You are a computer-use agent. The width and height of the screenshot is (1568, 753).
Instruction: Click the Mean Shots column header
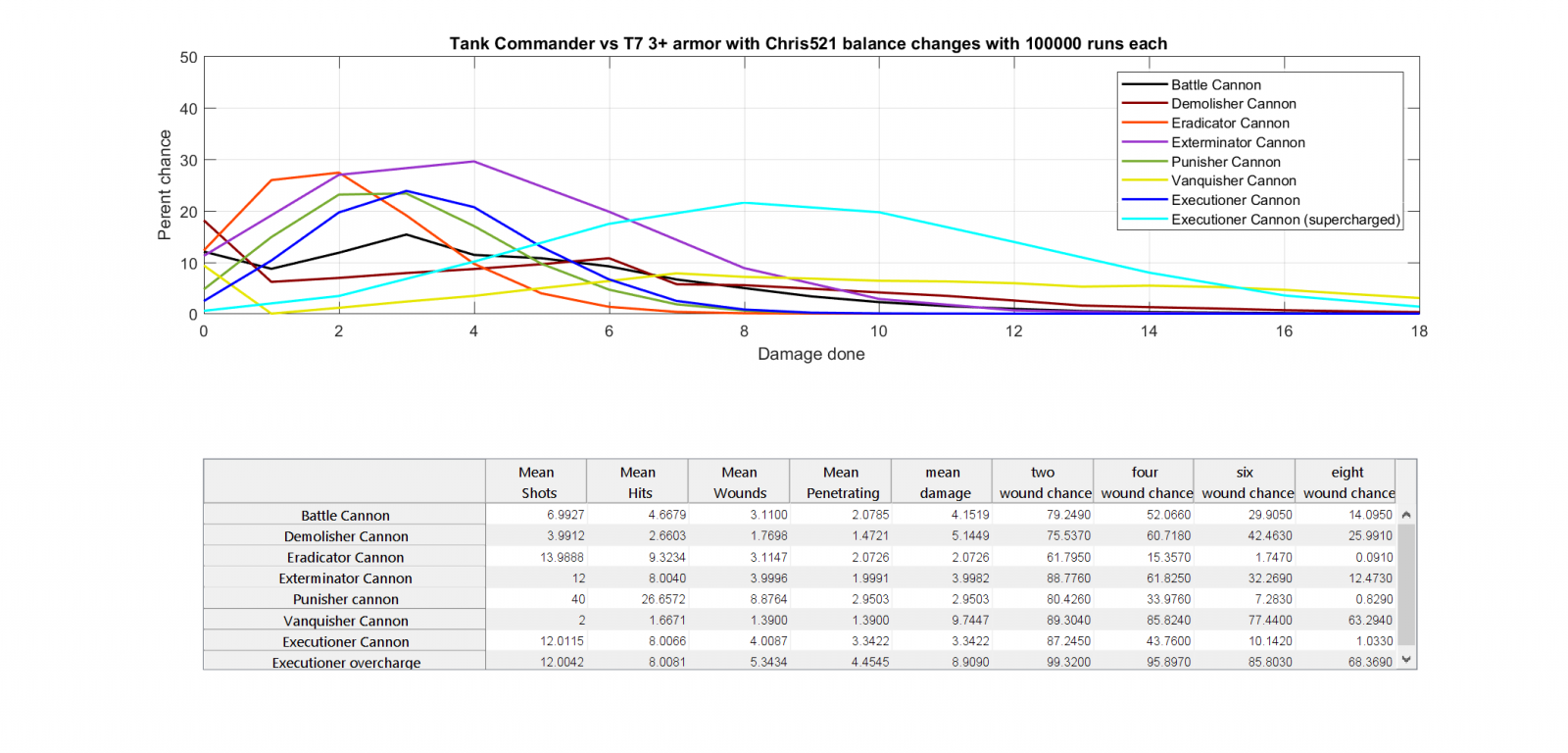(x=537, y=482)
